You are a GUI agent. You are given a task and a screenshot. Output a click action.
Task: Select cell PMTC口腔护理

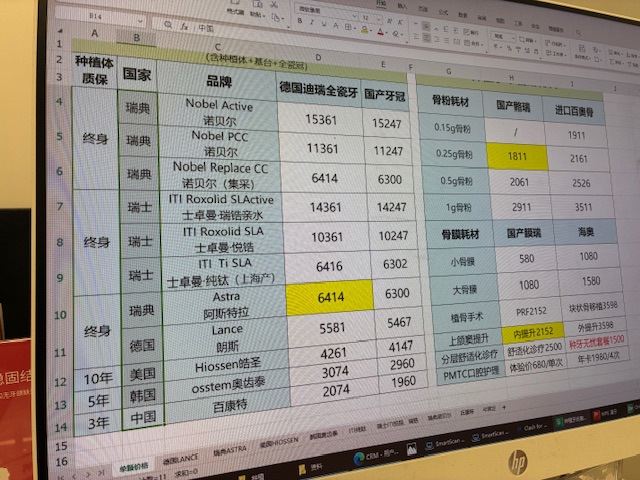pyautogui.click(x=471, y=372)
